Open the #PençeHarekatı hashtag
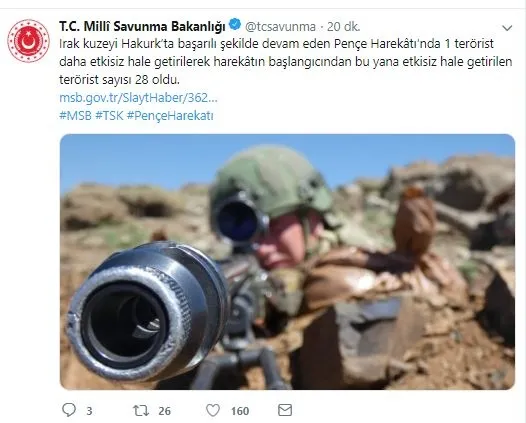 click(x=170, y=116)
